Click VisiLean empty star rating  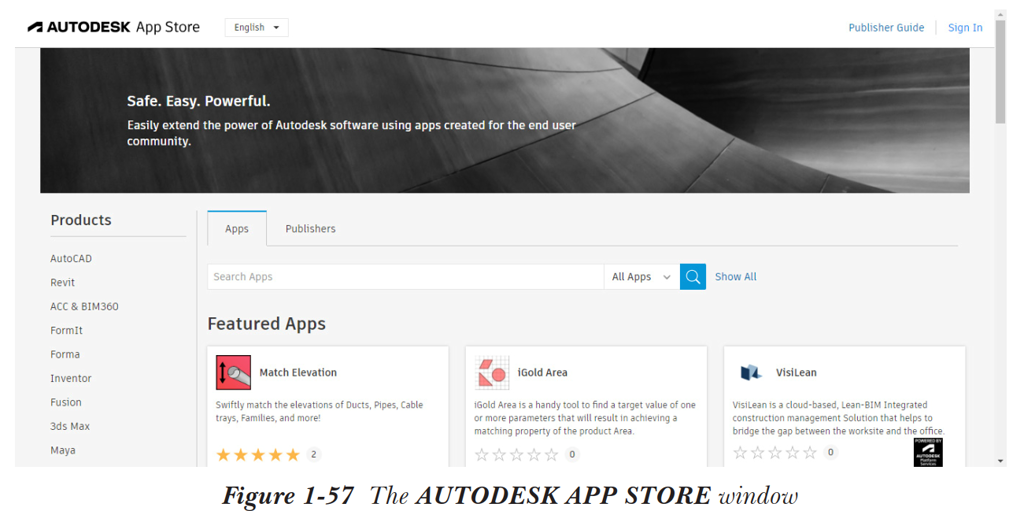(x=775, y=452)
